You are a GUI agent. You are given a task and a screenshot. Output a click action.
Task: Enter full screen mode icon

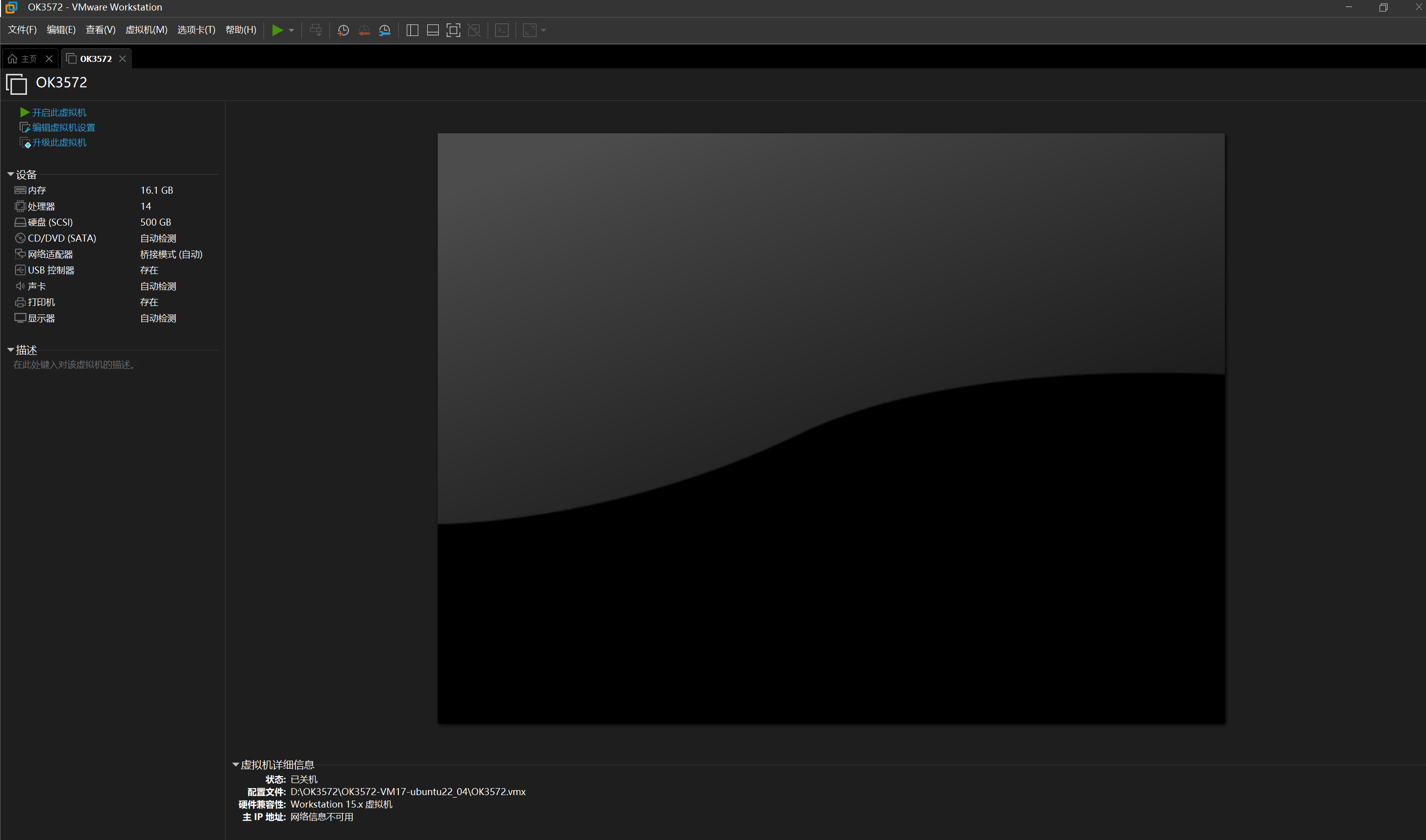point(453,30)
